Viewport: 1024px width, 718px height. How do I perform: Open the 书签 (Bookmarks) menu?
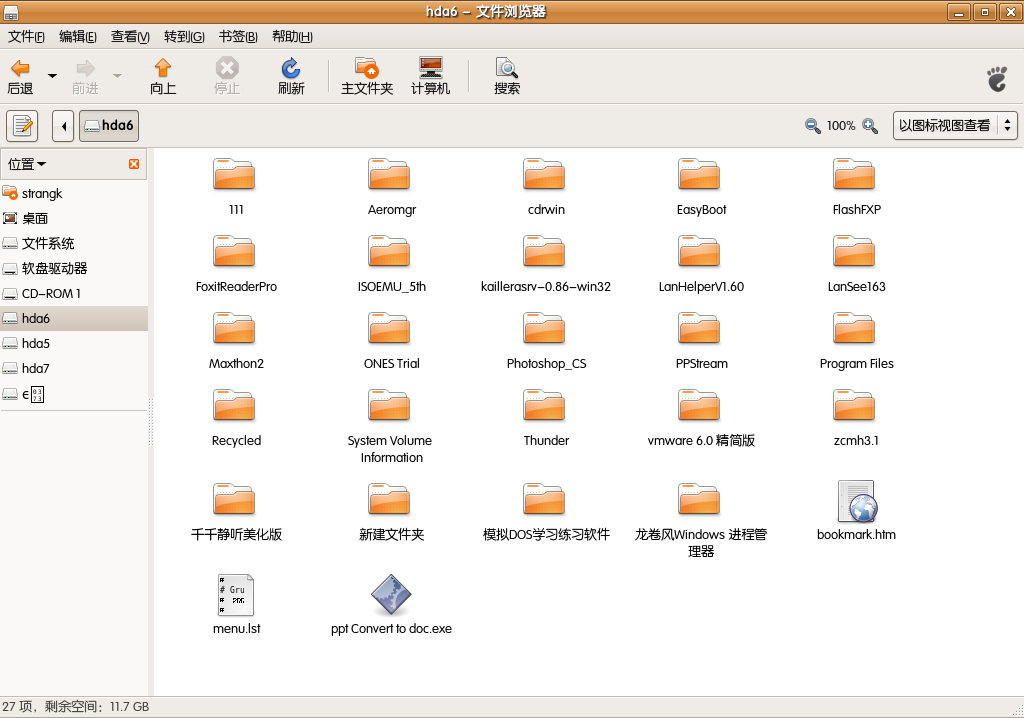pos(238,37)
